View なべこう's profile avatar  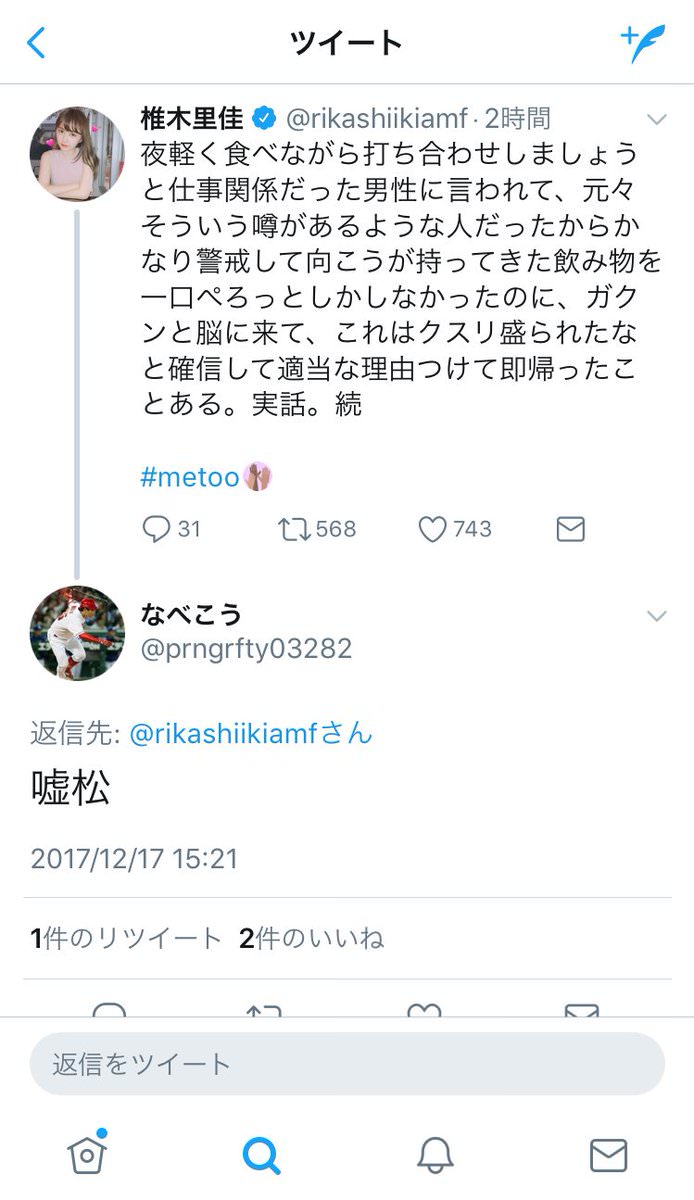77,633
